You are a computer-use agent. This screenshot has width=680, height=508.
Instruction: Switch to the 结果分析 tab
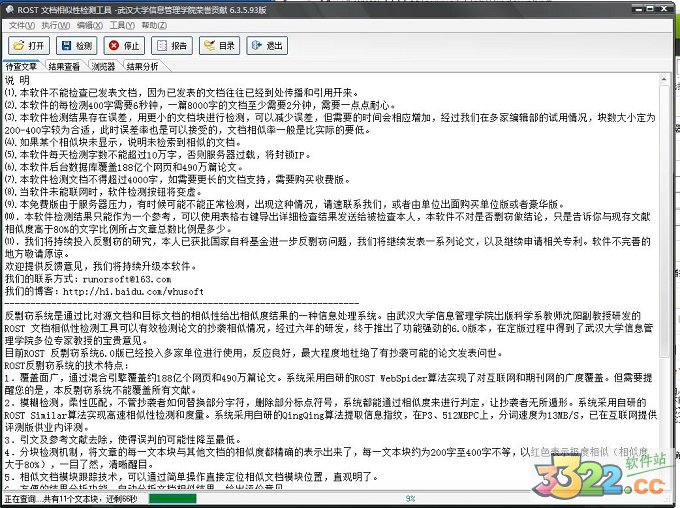pos(142,66)
